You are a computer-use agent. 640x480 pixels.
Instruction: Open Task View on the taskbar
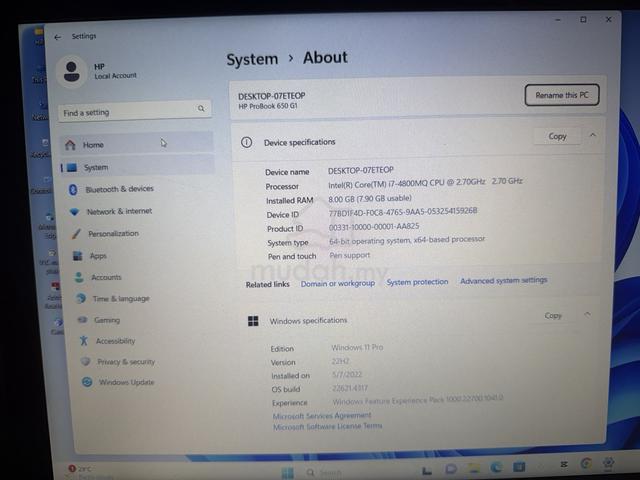[x=427, y=470]
